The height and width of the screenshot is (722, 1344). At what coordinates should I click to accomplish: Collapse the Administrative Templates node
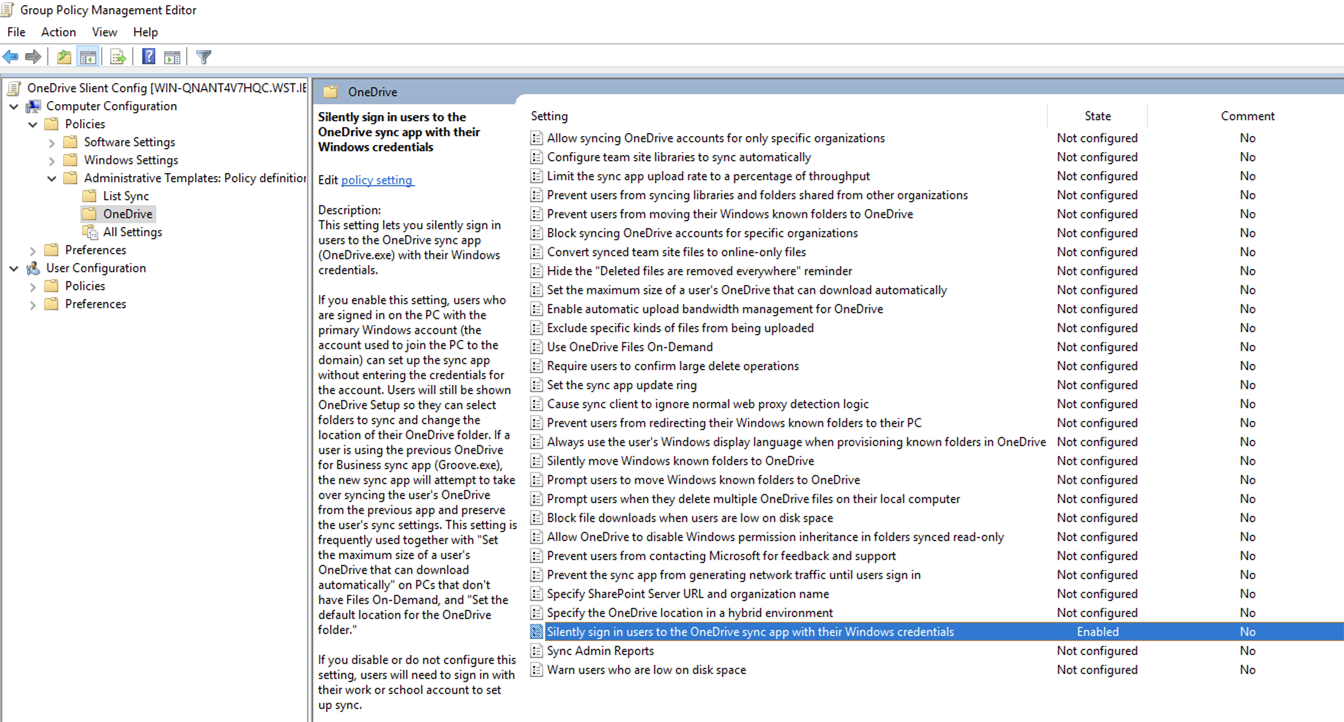(x=52, y=178)
